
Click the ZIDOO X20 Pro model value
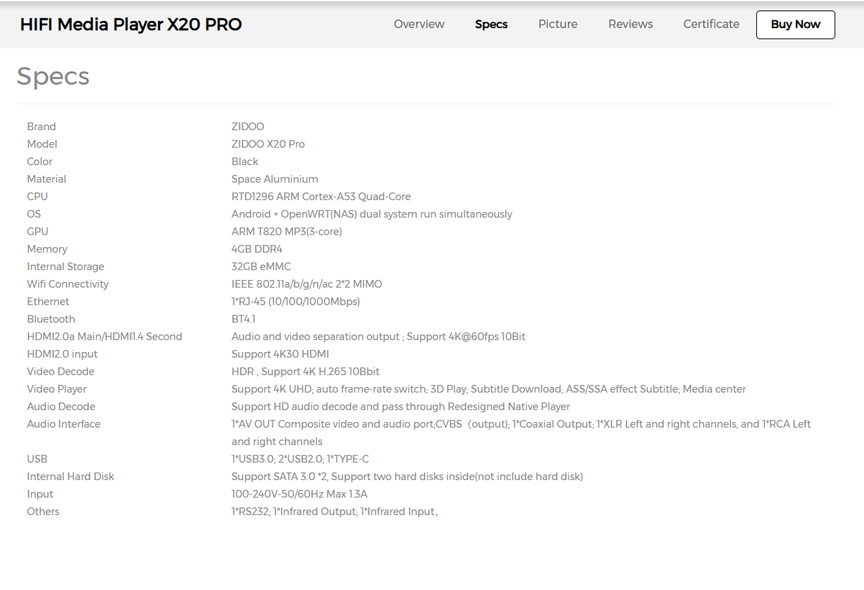point(268,144)
